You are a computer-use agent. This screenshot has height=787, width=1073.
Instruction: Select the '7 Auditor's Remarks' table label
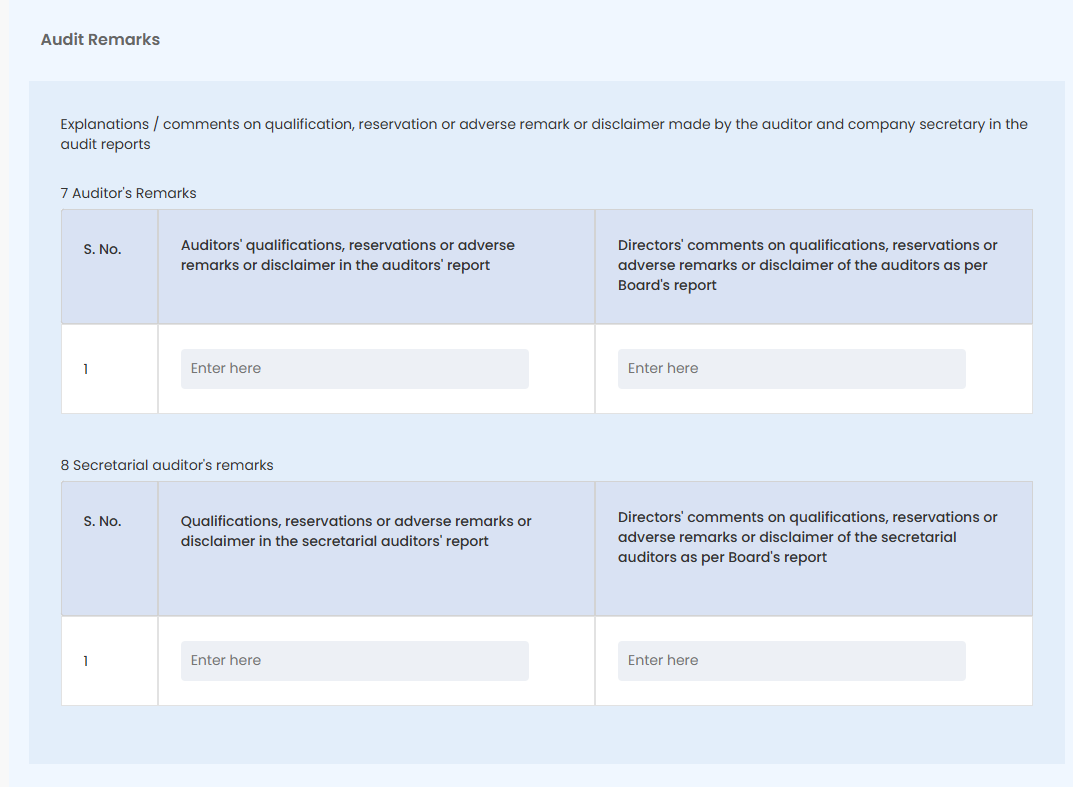128,193
